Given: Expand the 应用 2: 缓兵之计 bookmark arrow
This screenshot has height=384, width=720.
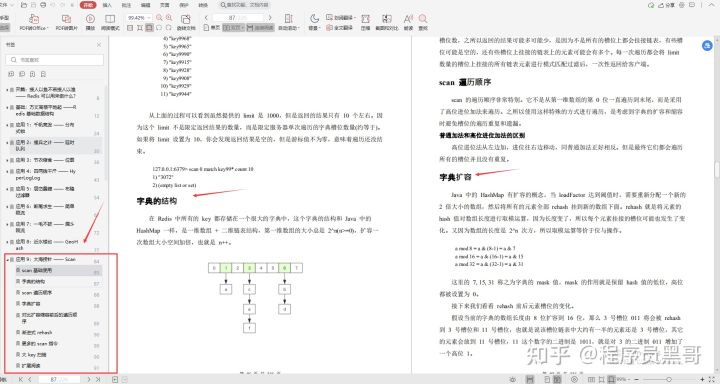Looking at the screenshot, I should pyautogui.click(x=7, y=143).
